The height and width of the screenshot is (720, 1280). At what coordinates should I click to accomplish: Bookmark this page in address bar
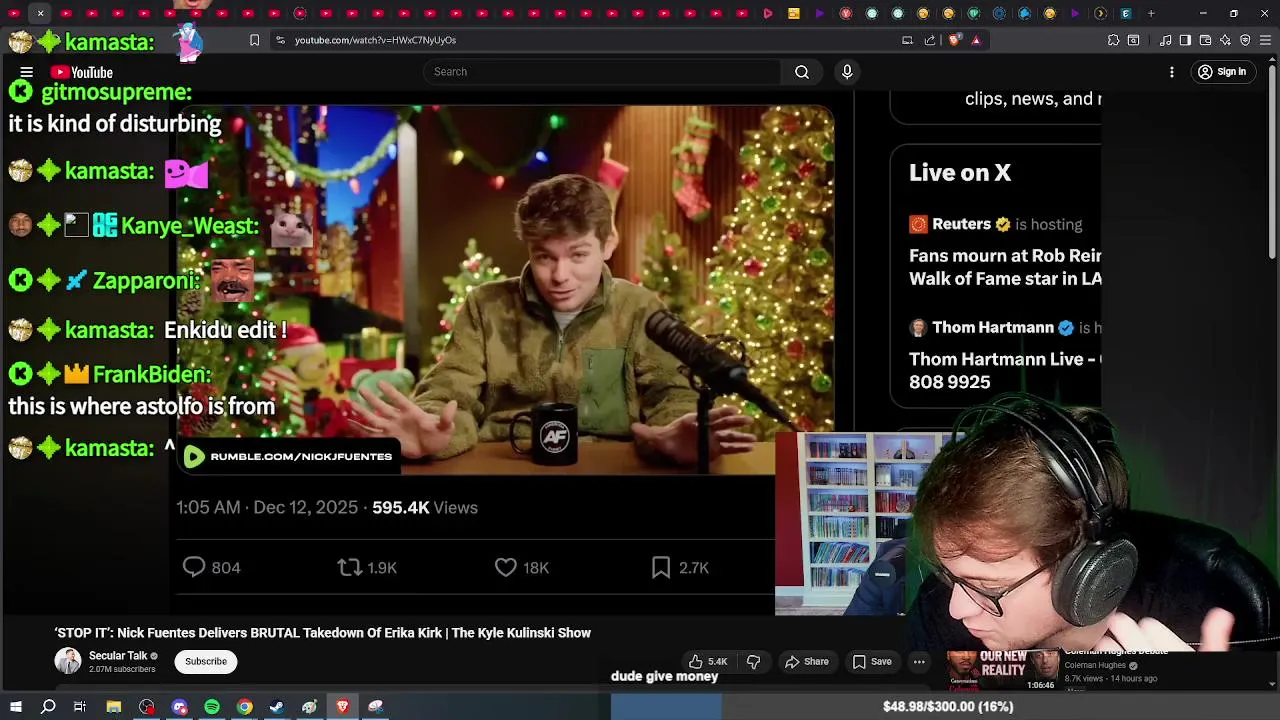pyautogui.click(x=254, y=40)
